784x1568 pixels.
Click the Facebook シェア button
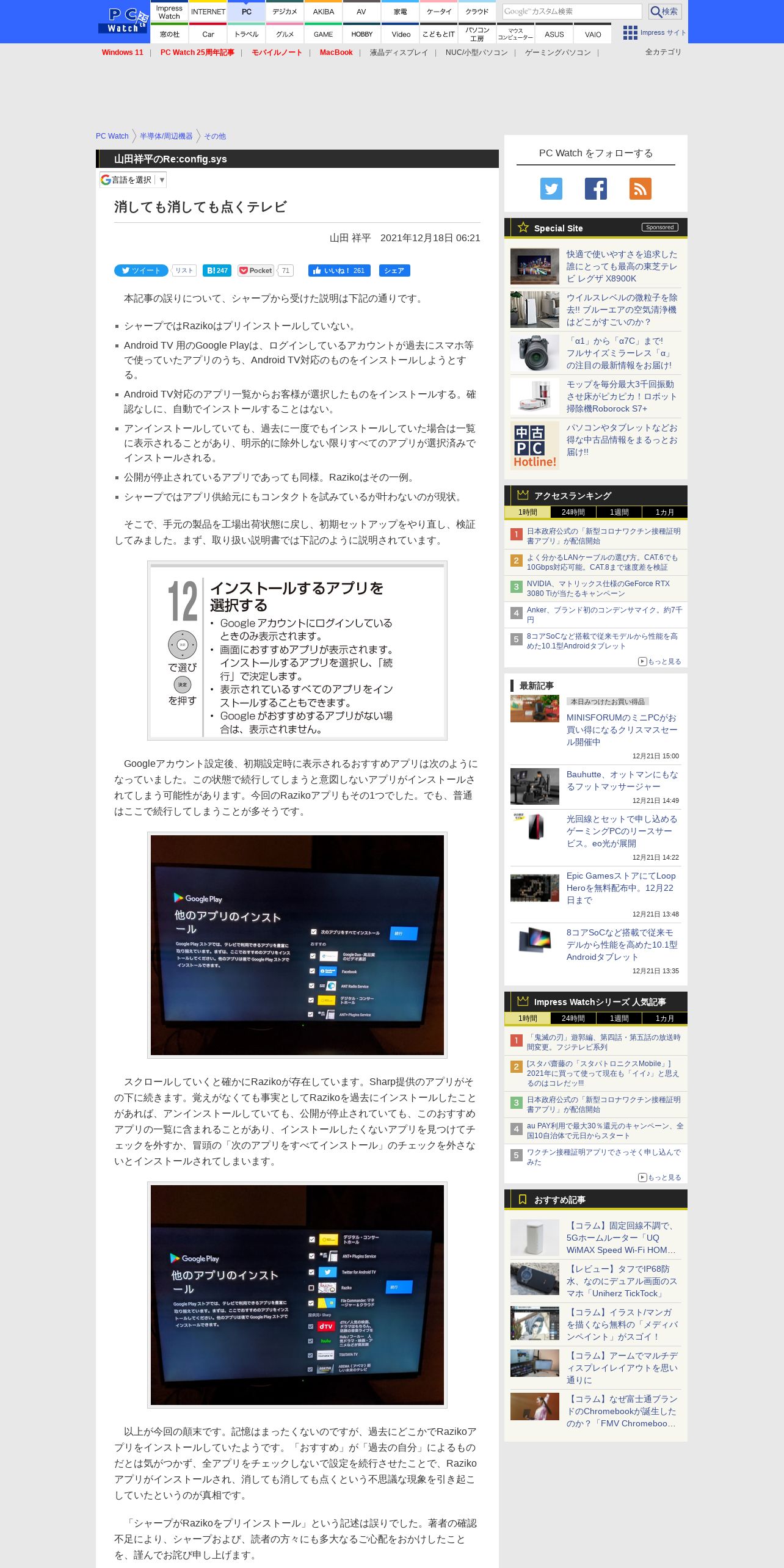pos(394,270)
